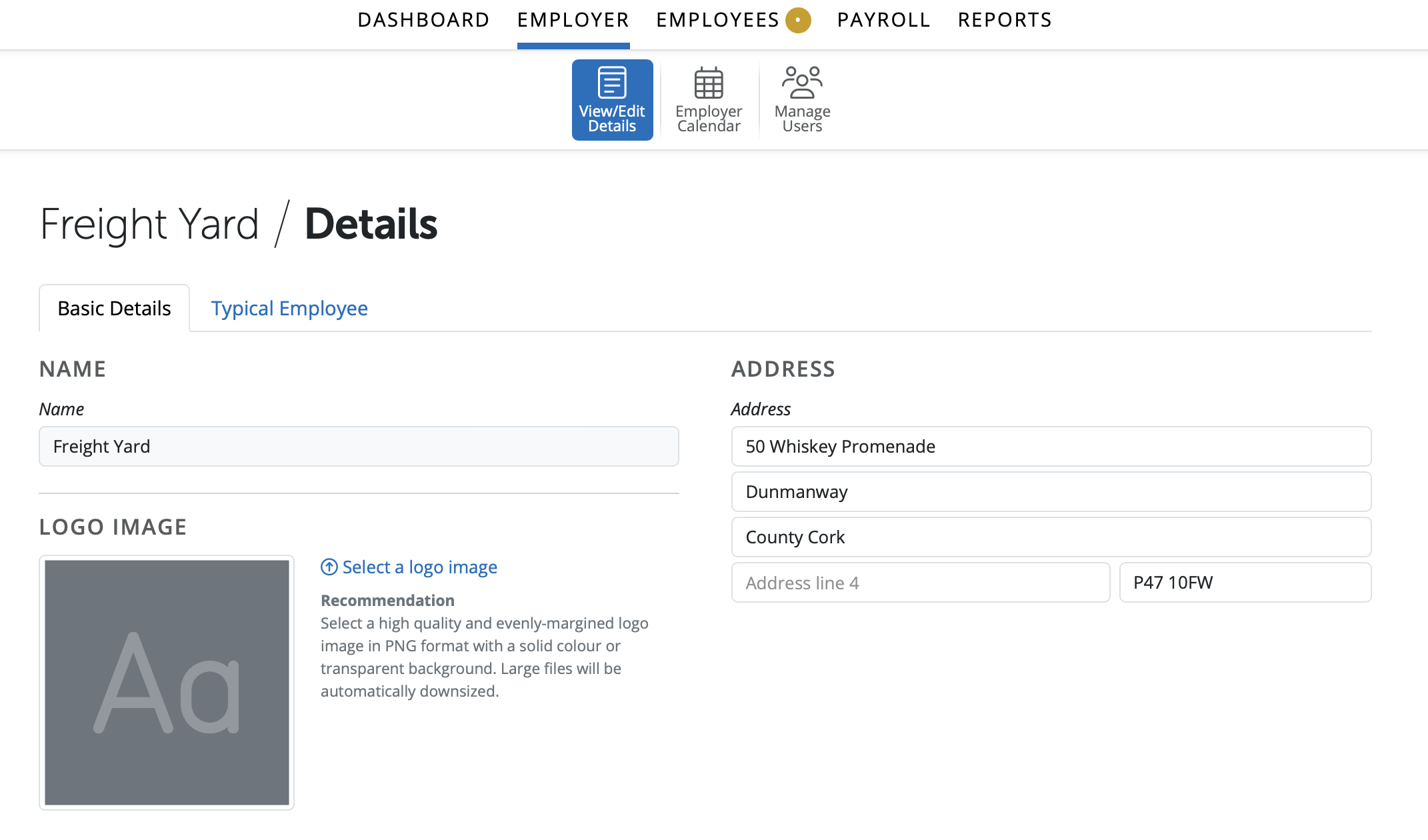Click the employer Name field
Image resolution: width=1428 pixels, height=840 pixels.
click(x=359, y=447)
